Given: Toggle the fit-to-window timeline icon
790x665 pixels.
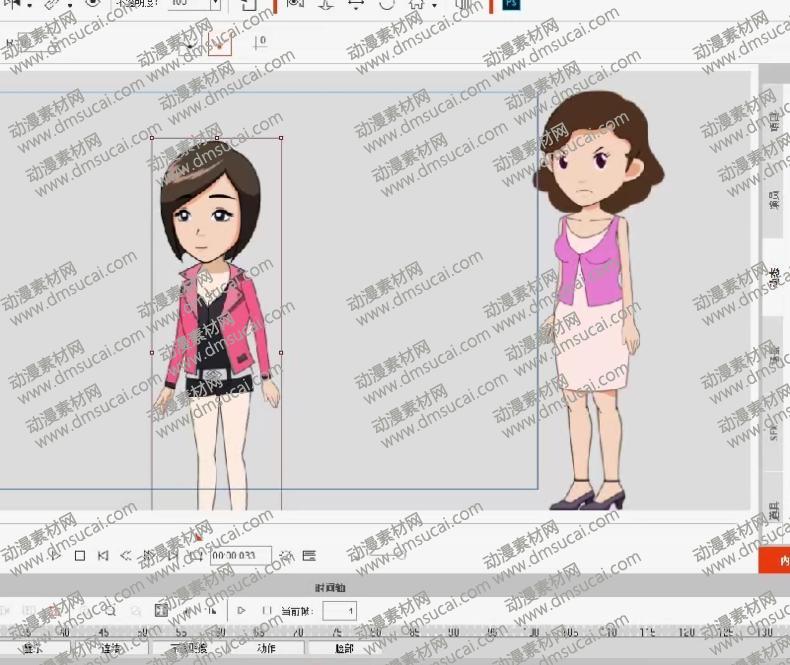Looking at the screenshot, I should click(161, 611).
